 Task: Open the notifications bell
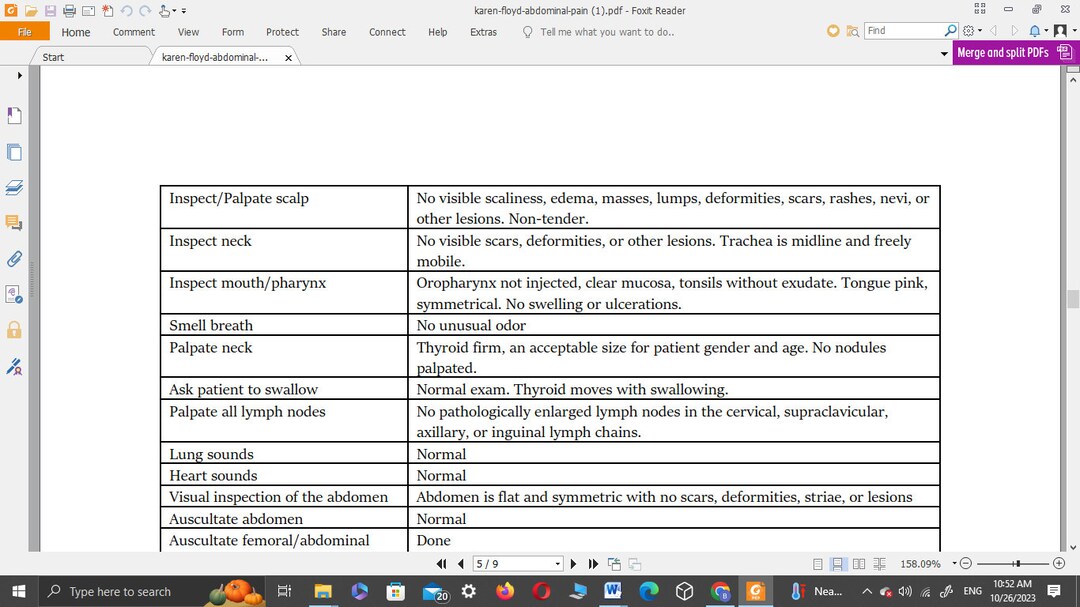1035,31
